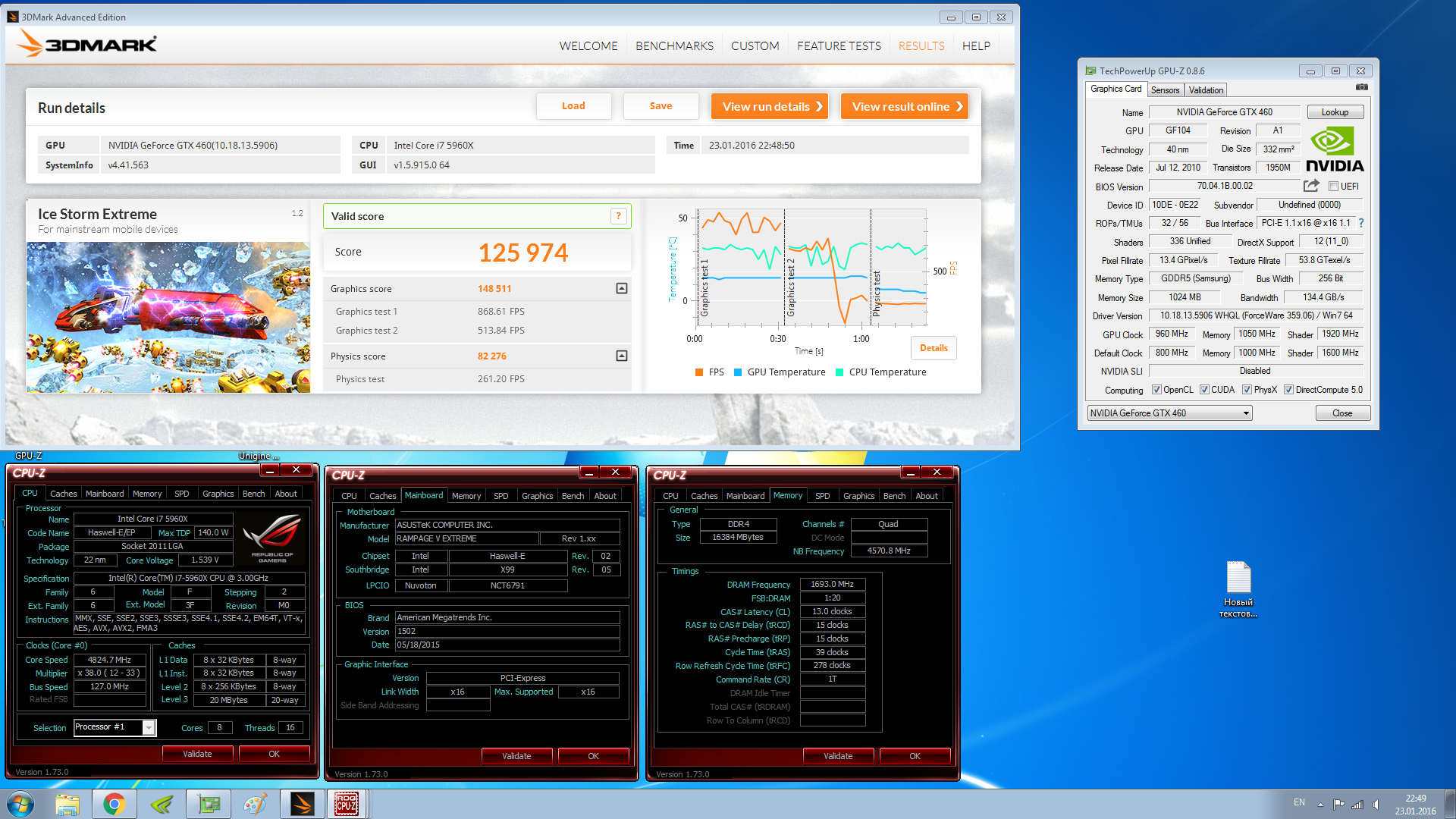Open CUSTOM section in 3DMark

click(755, 46)
